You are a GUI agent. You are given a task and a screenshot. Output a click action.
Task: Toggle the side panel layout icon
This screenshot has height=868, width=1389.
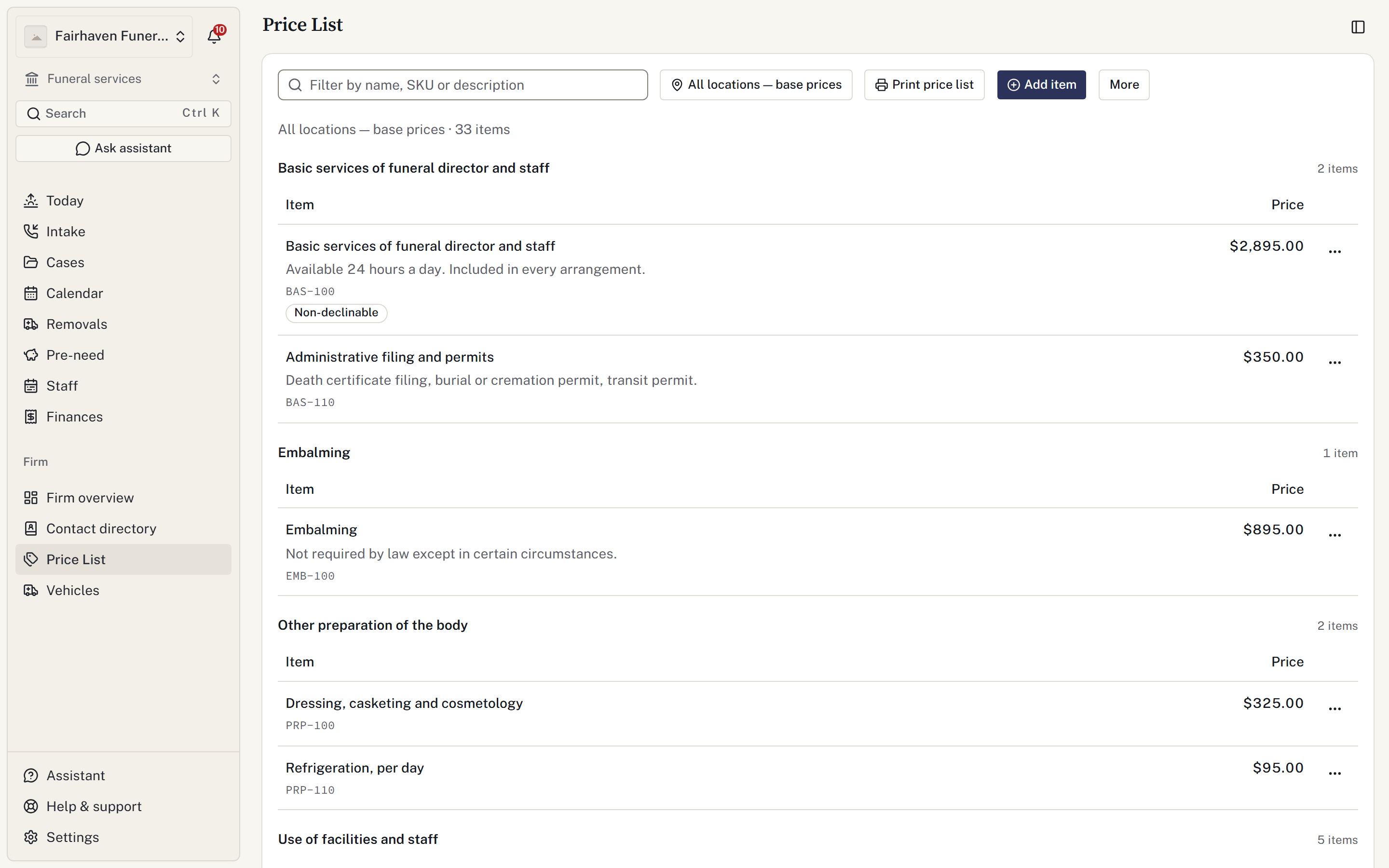[x=1358, y=27]
